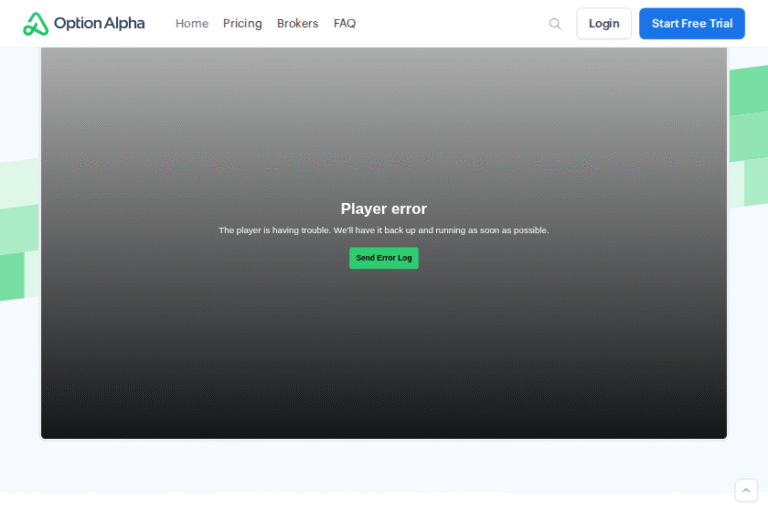Open the search magnifier icon
768x512 pixels.
point(555,24)
